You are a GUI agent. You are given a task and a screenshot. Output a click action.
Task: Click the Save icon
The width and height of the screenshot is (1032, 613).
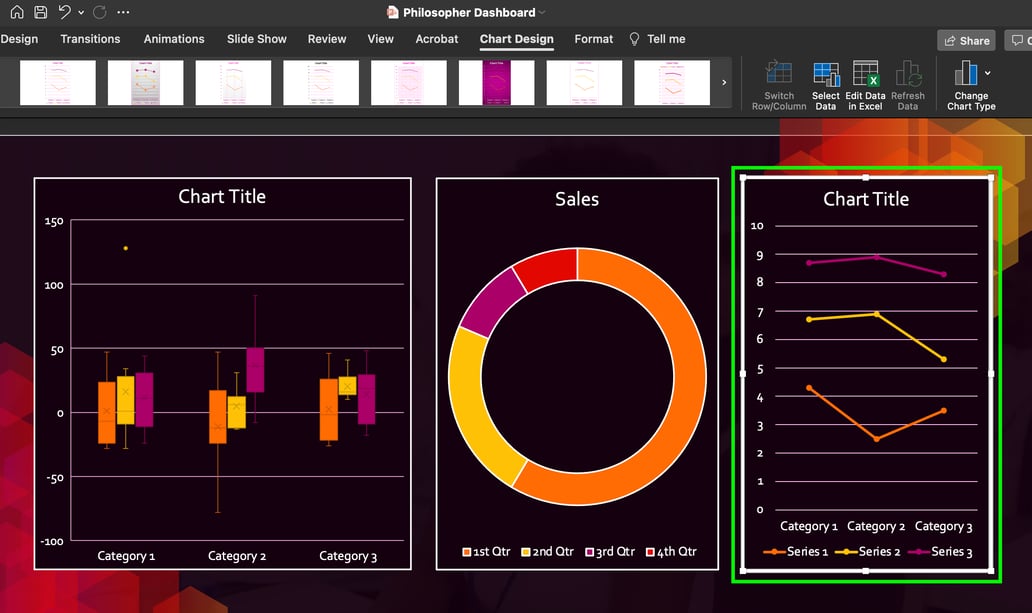click(38, 12)
